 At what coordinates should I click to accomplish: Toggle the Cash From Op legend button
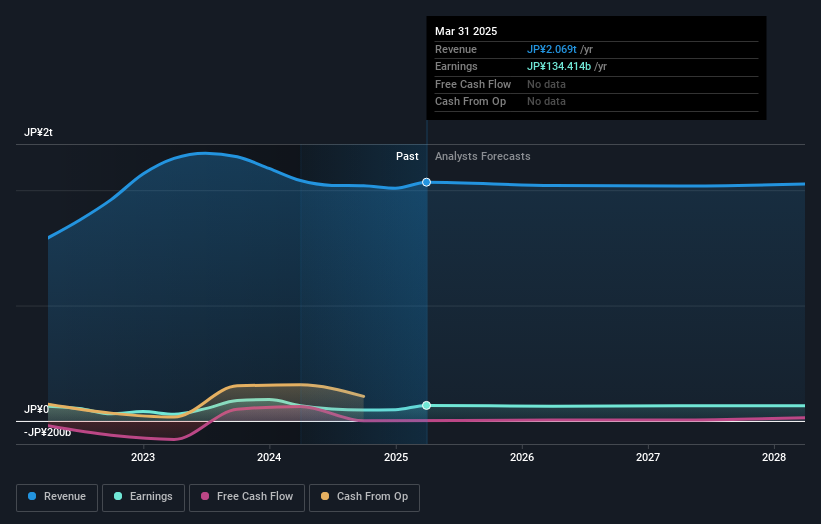(364, 497)
